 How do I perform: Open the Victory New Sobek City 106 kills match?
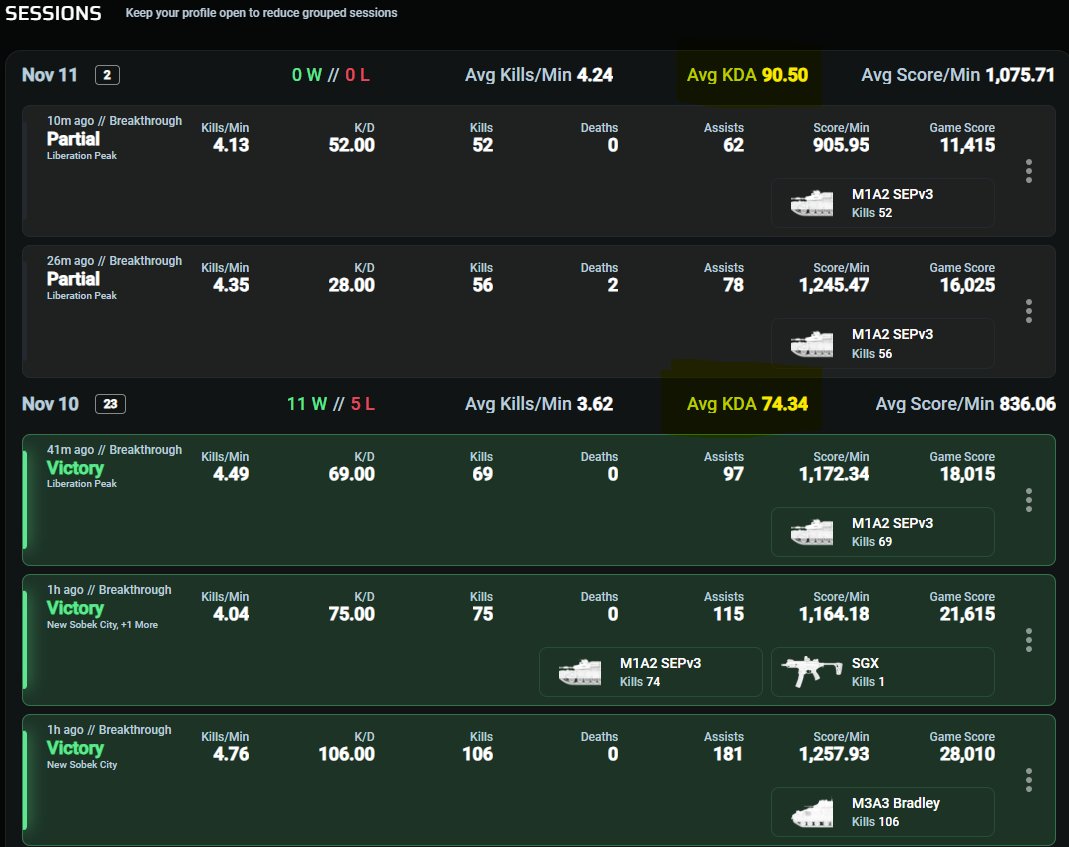539,779
